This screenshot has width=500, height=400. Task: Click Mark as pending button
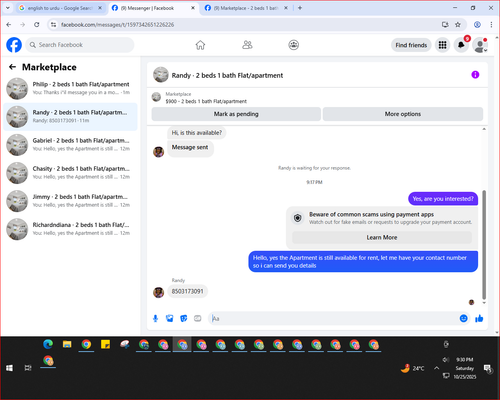point(236,114)
